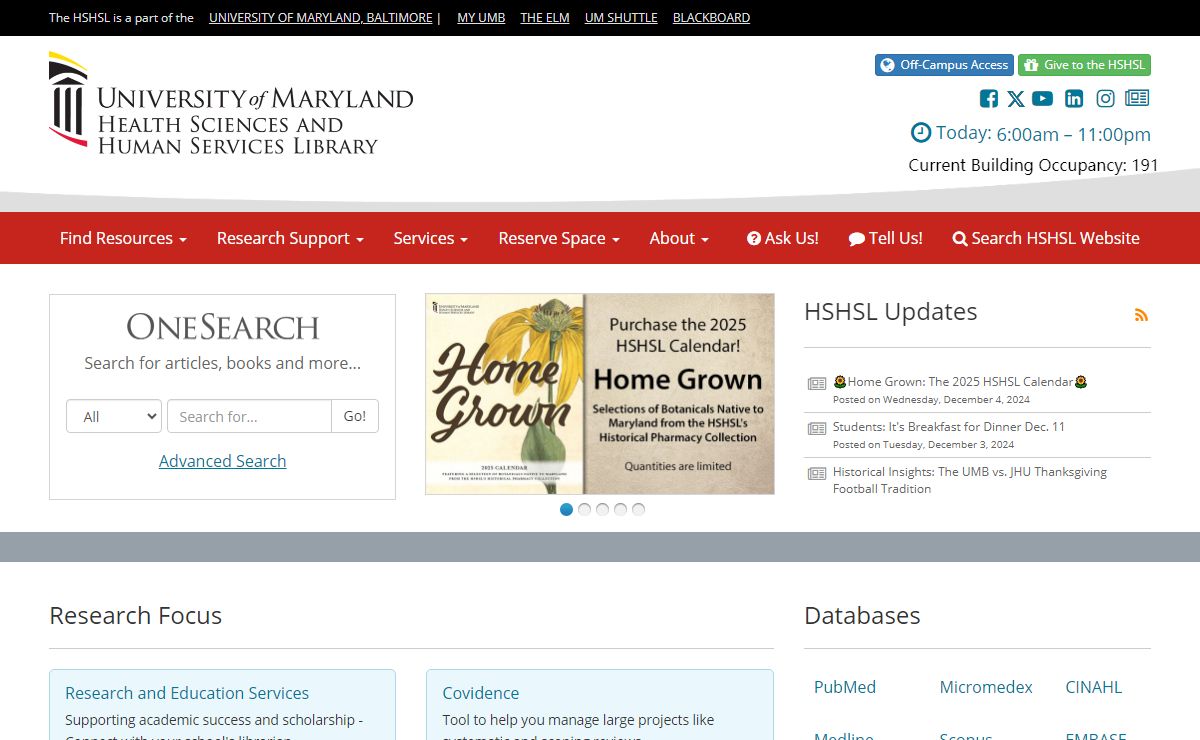Open the LinkedIn social icon
This screenshot has height=740, width=1200.
point(1074,98)
